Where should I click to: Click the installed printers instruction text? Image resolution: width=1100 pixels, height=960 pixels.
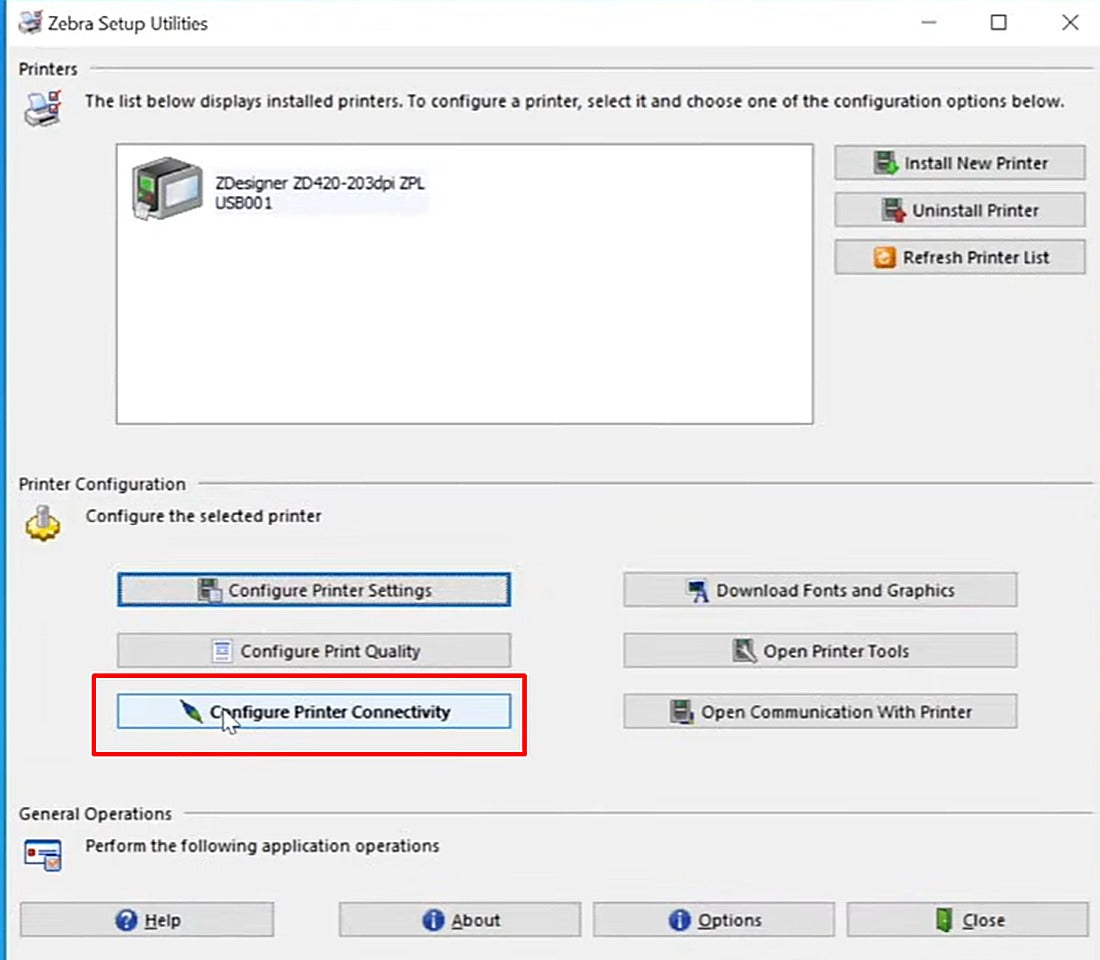click(575, 101)
